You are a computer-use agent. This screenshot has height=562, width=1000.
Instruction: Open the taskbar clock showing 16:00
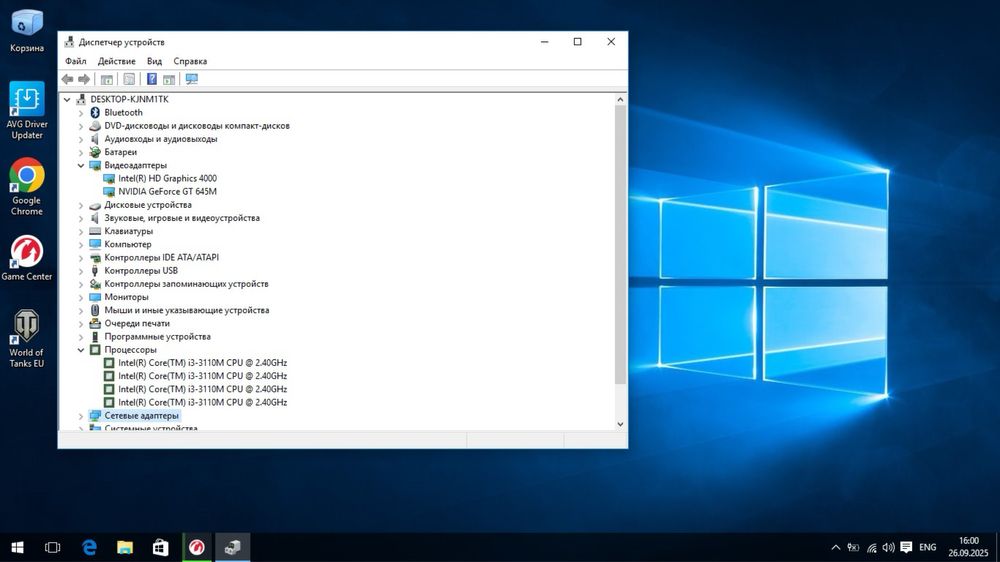tap(968, 547)
